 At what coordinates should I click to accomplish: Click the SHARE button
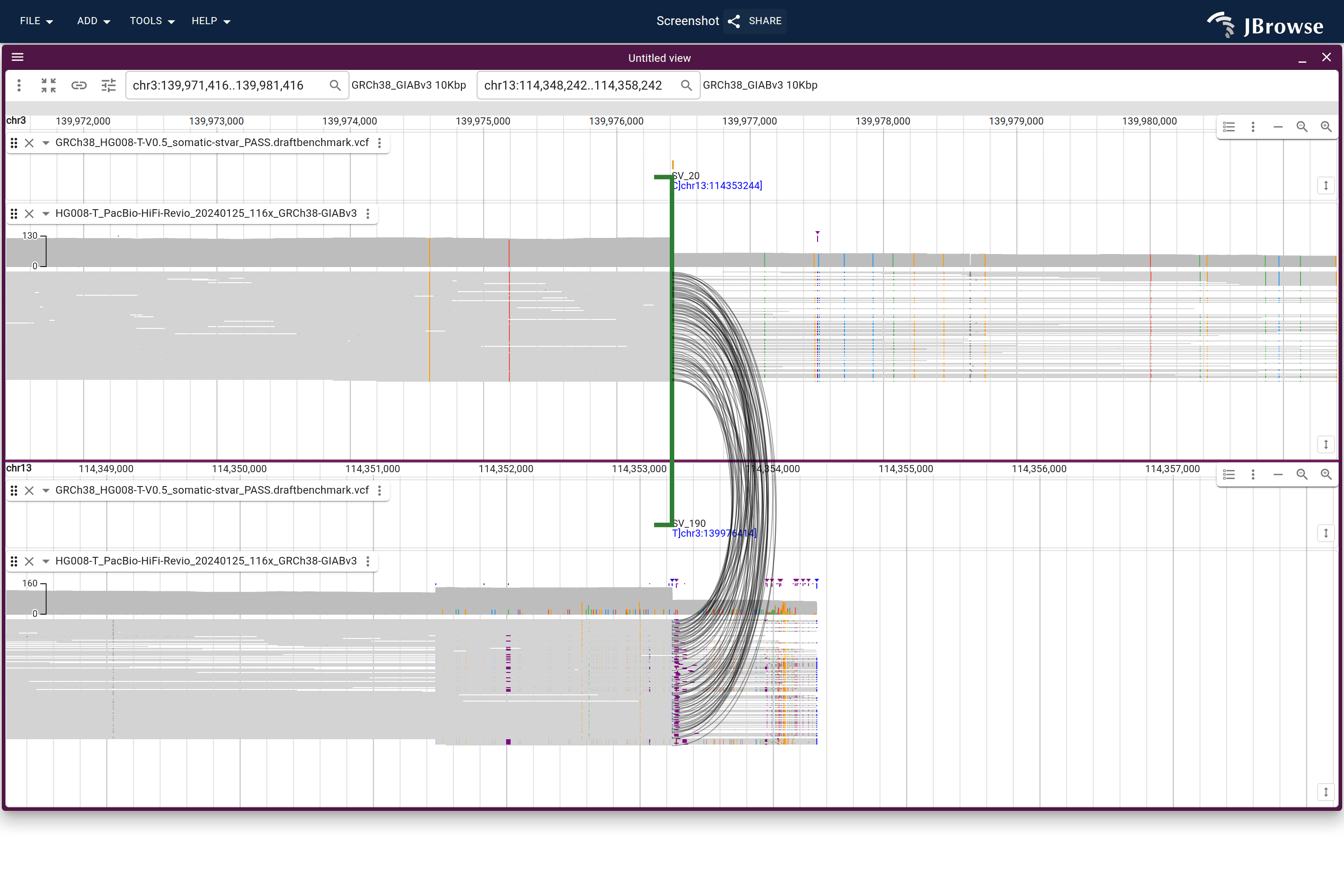(755, 21)
